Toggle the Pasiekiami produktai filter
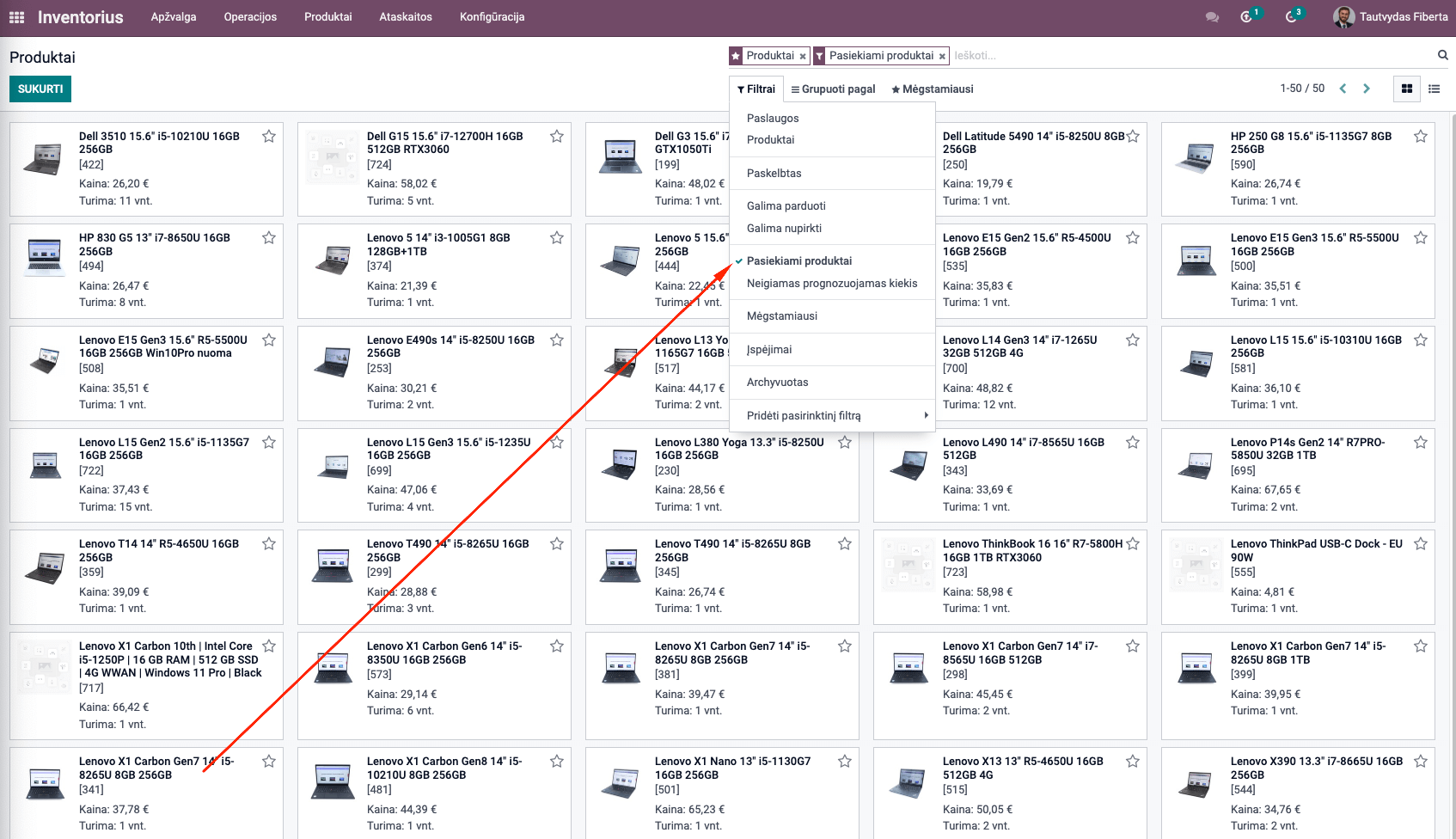 coord(832,260)
